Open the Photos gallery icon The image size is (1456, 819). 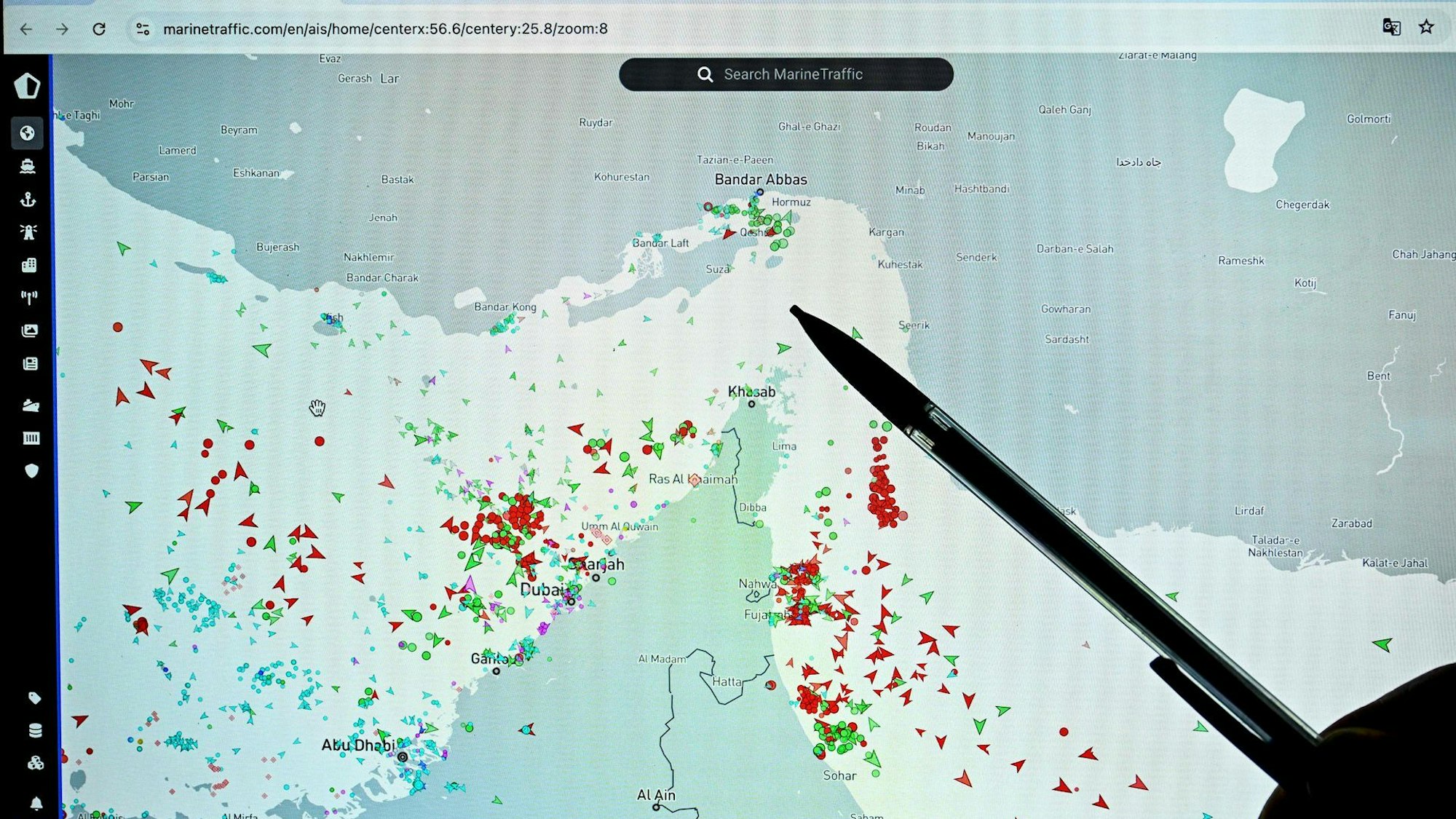click(x=30, y=331)
